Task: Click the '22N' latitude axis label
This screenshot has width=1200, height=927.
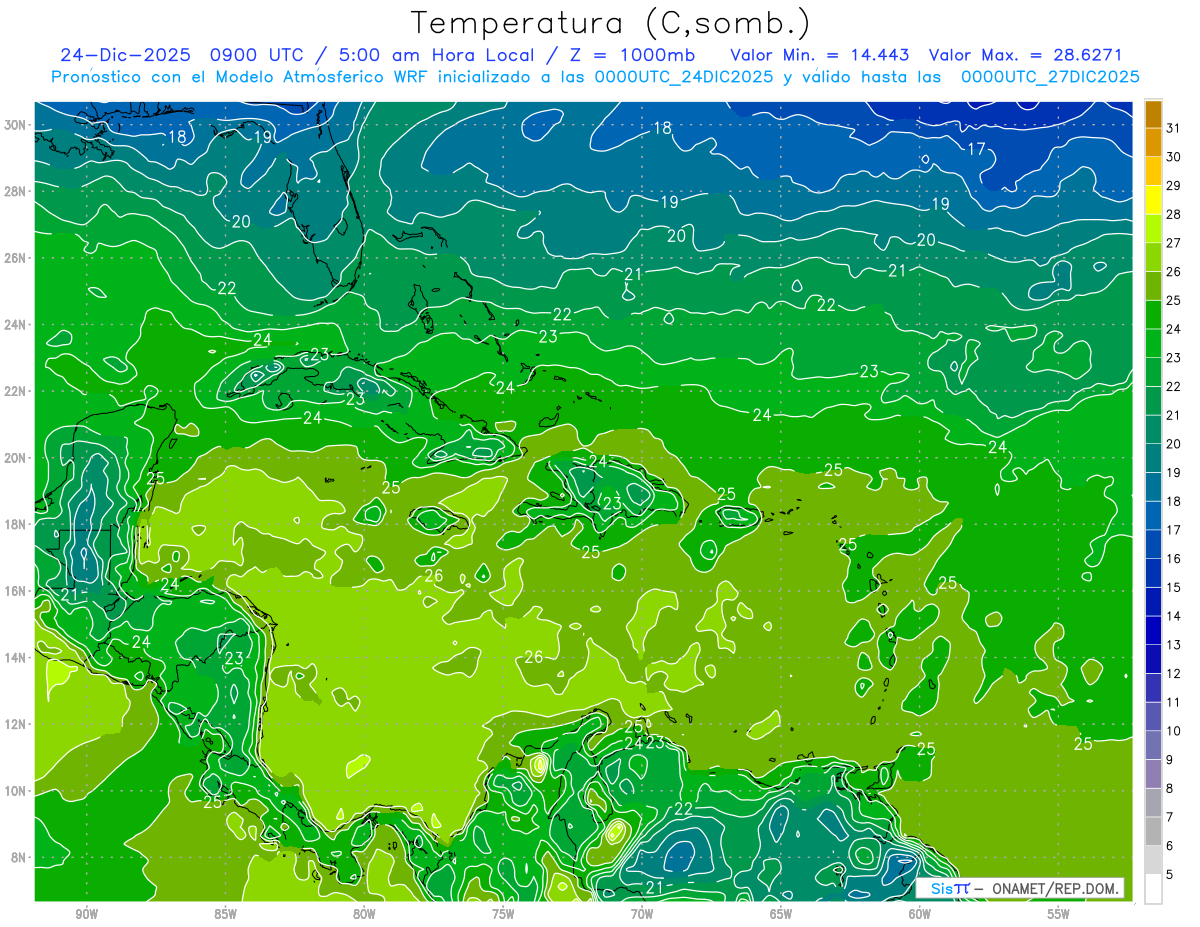Action: click(14, 391)
